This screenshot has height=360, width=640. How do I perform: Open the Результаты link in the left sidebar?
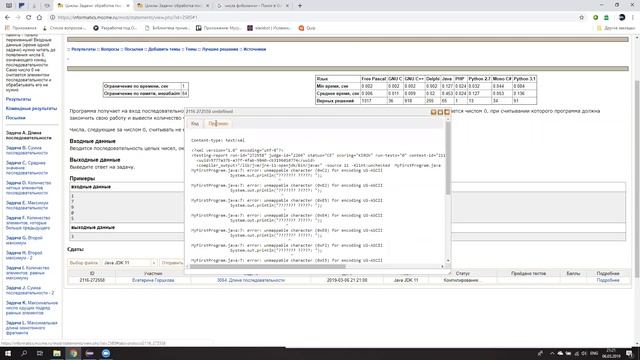pyautogui.click(x=18, y=99)
